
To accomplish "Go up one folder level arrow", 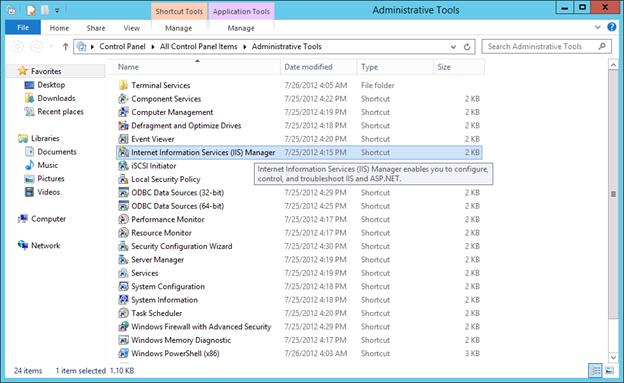I will coord(66,47).
